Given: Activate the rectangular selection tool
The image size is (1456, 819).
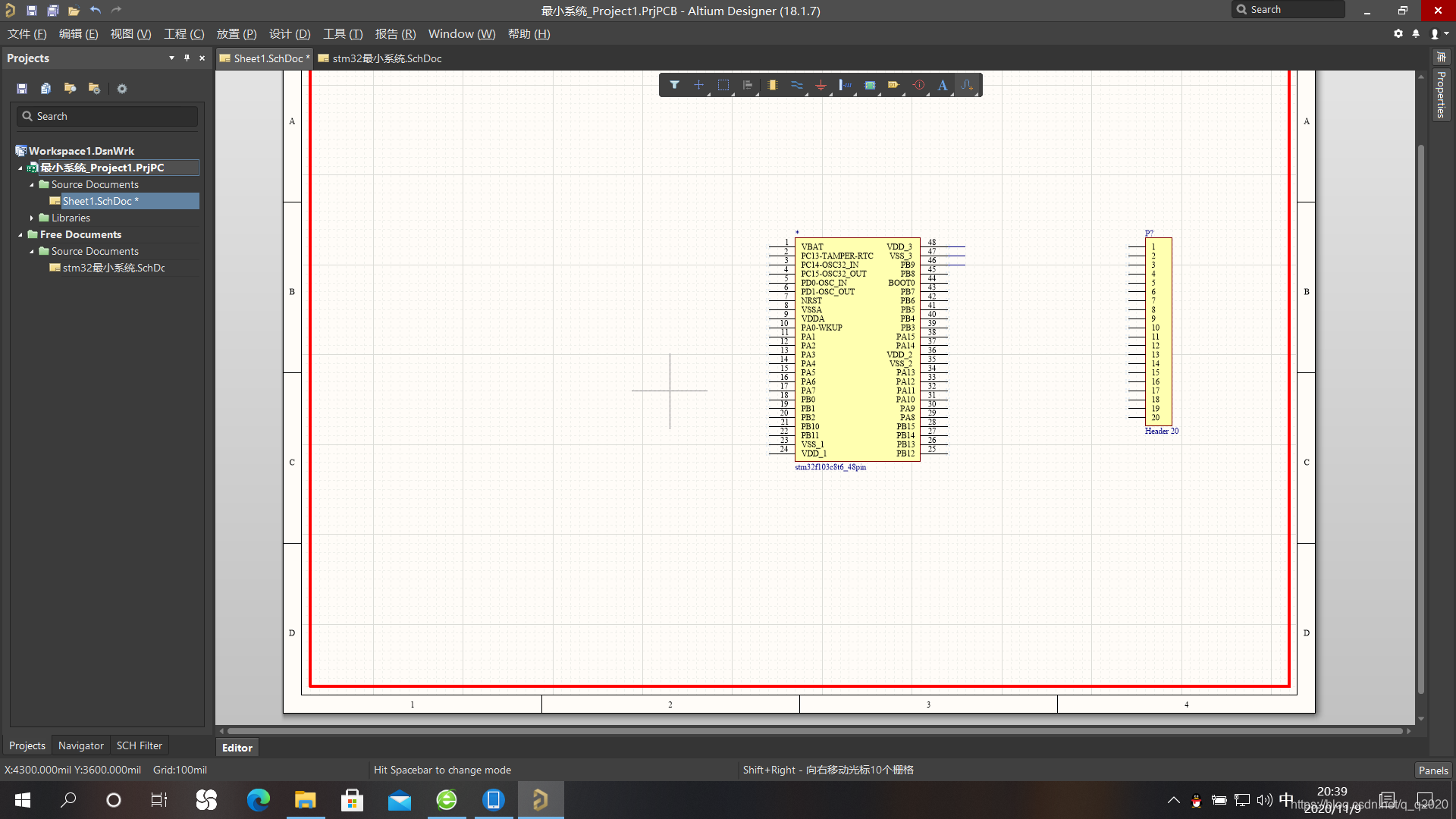Looking at the screenshot, I should [x=723, y=85].
